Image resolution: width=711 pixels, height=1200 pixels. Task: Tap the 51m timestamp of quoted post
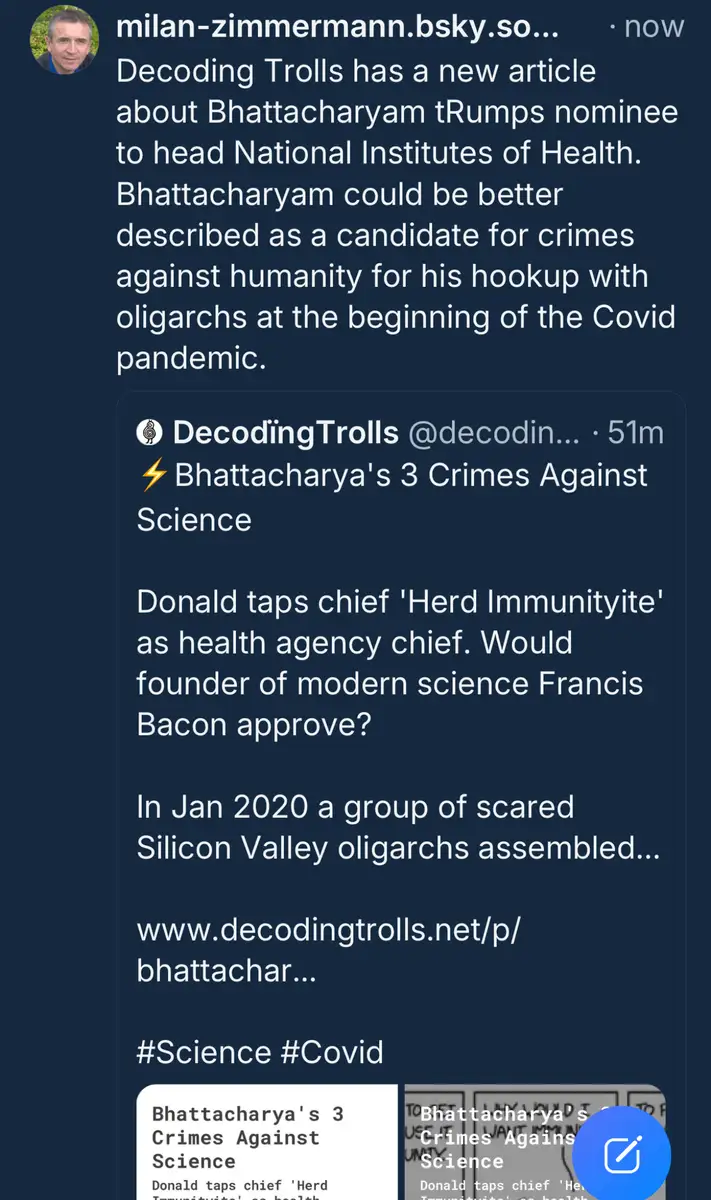point(635,432)
